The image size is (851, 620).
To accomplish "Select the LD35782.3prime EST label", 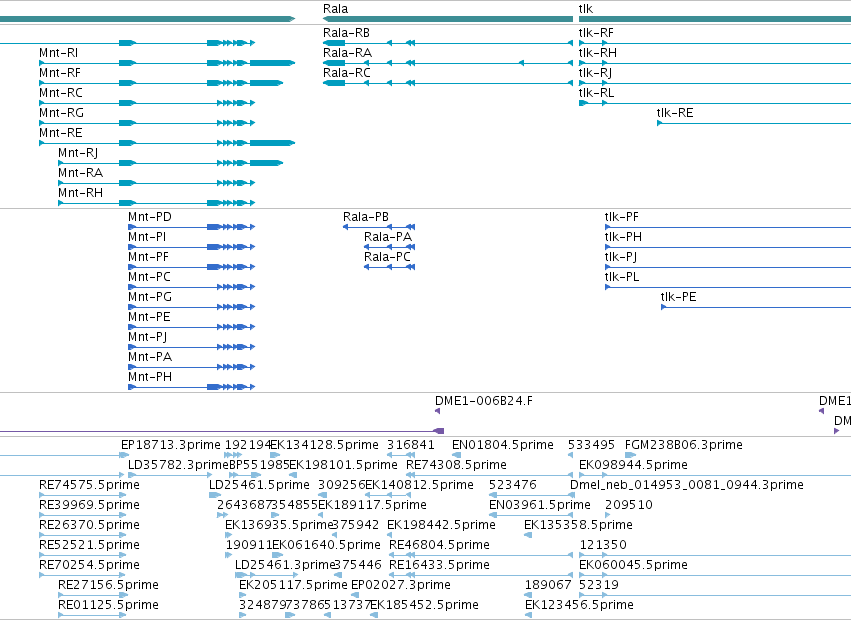I will click(x=178, y=465).
